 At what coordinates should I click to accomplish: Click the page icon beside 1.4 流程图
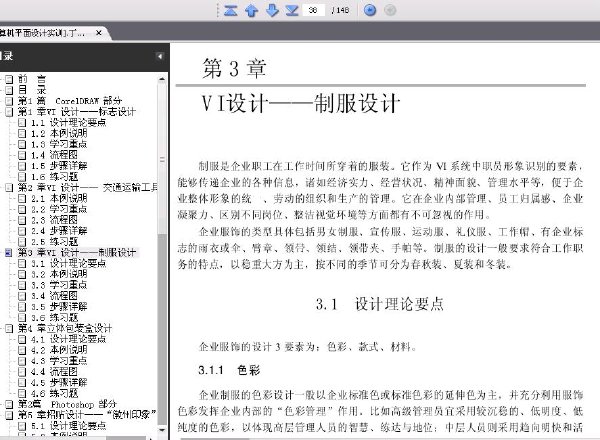(x=22, y=155)
